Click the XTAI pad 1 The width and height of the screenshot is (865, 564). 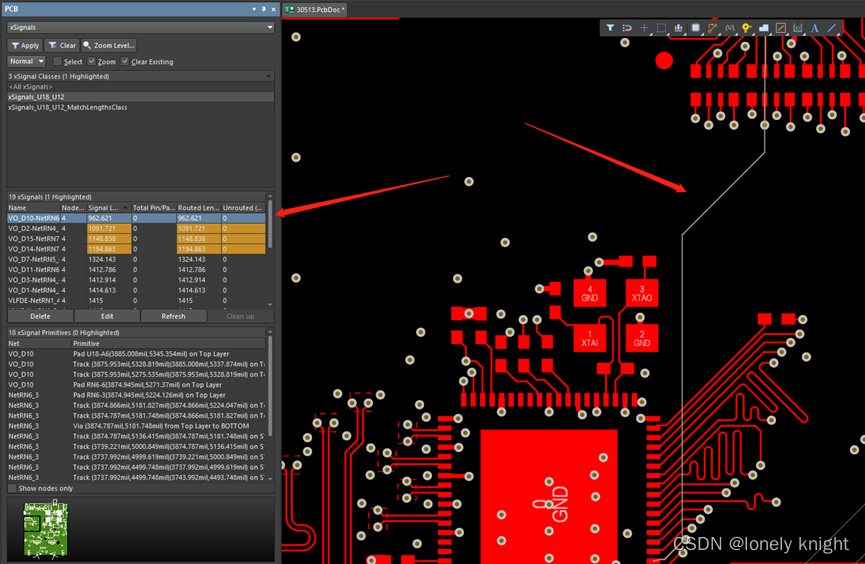pyautogui.click(x=590, y=338)
